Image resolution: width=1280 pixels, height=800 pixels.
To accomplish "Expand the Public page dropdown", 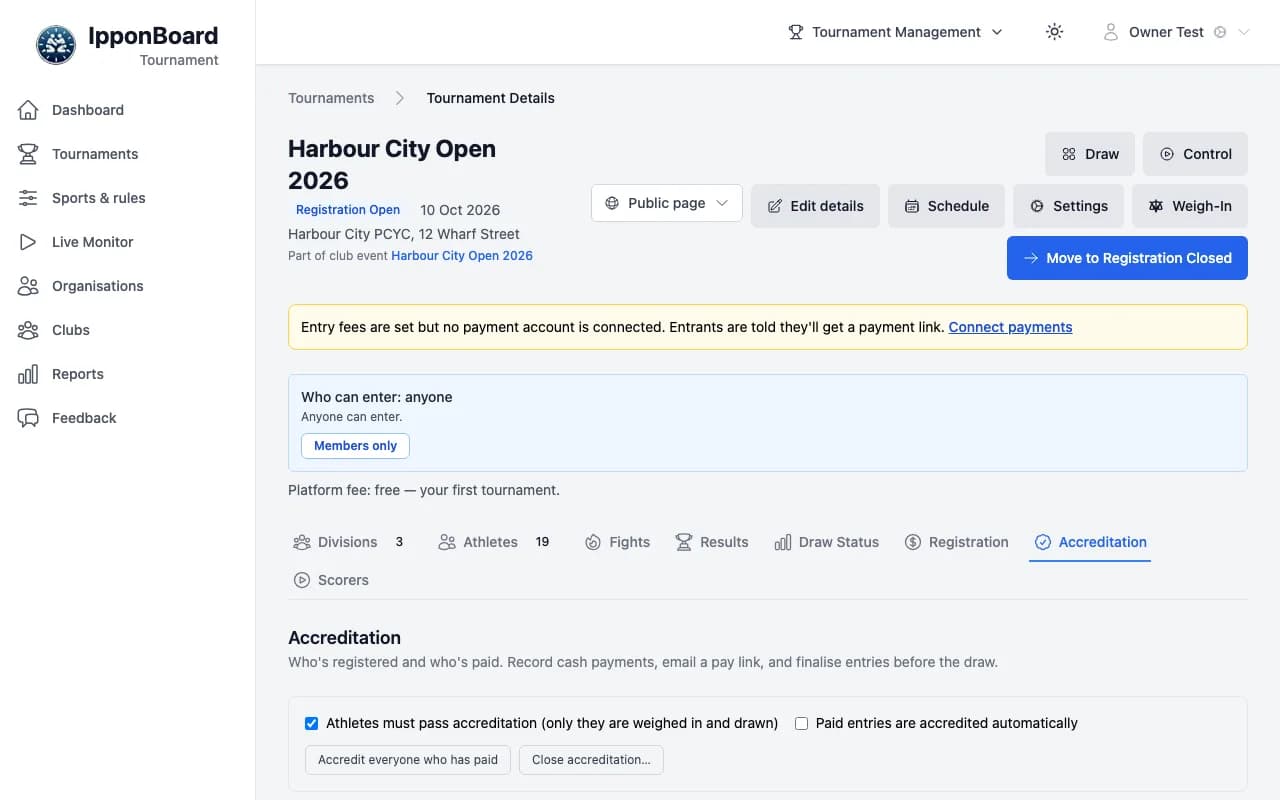I will pyautogui.click(x=667, y=203).
